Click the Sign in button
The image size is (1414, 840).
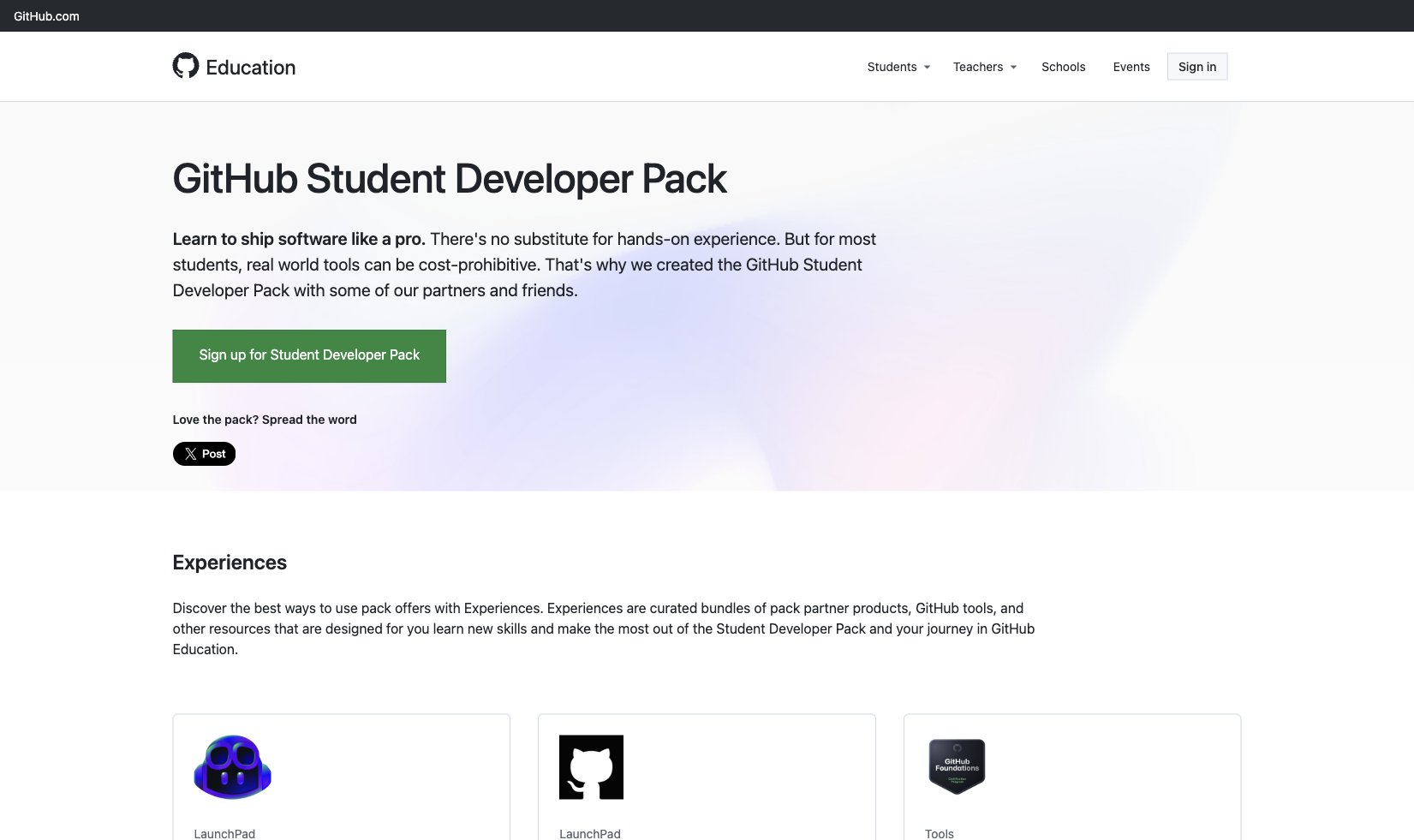pos(1197,67)
